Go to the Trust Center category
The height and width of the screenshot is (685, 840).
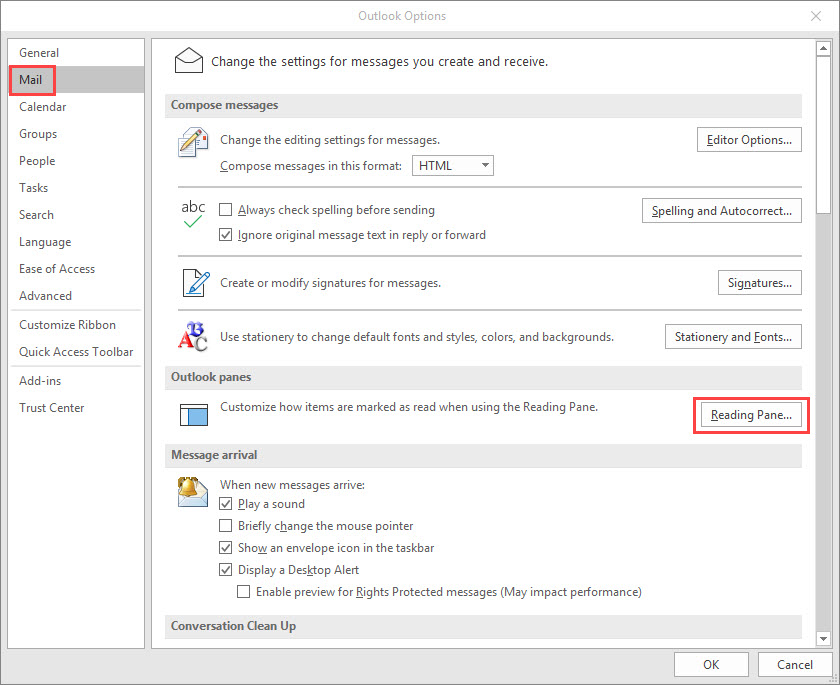click(76, 408)
